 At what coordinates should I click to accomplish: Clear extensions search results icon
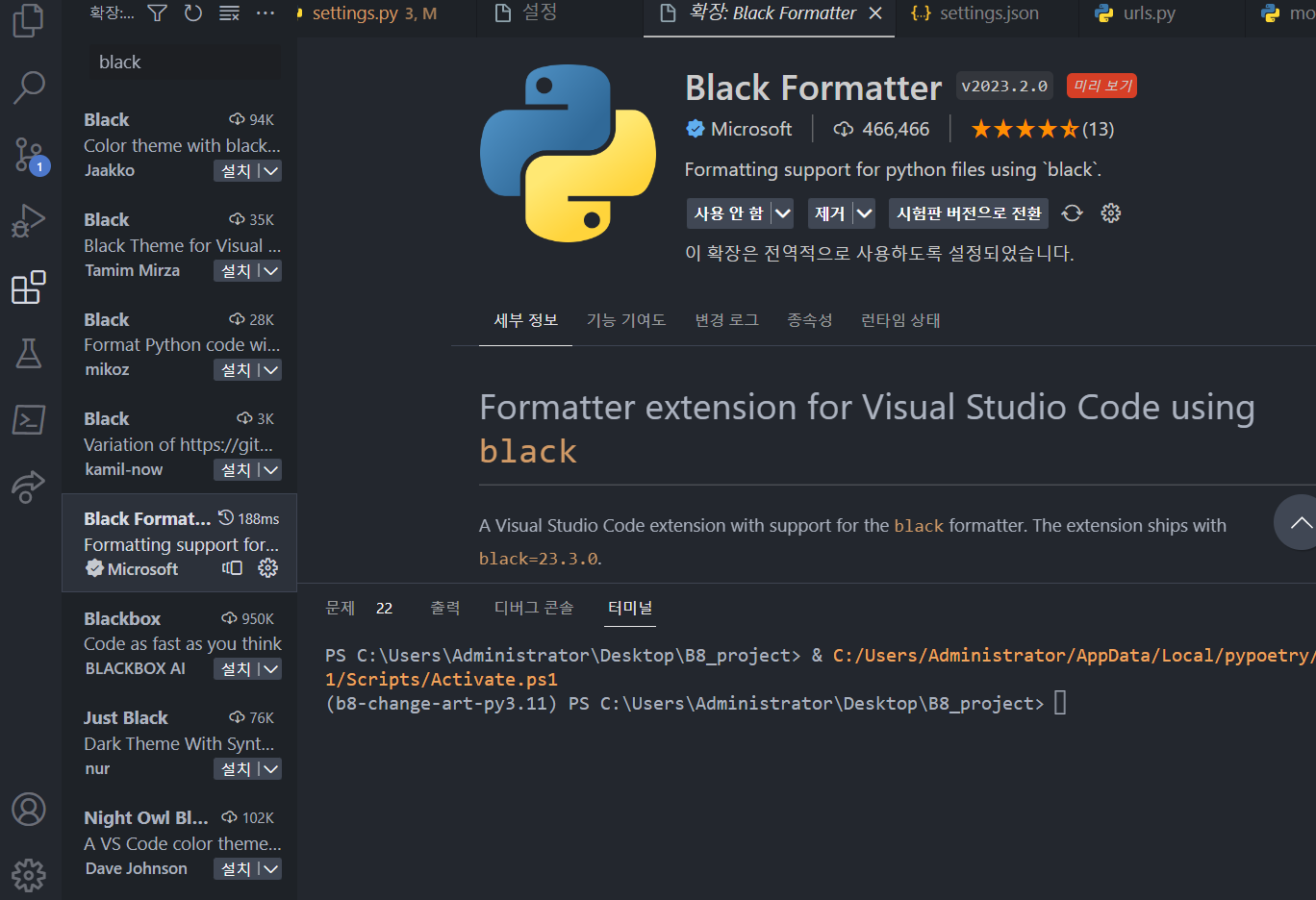pos(229,12)
